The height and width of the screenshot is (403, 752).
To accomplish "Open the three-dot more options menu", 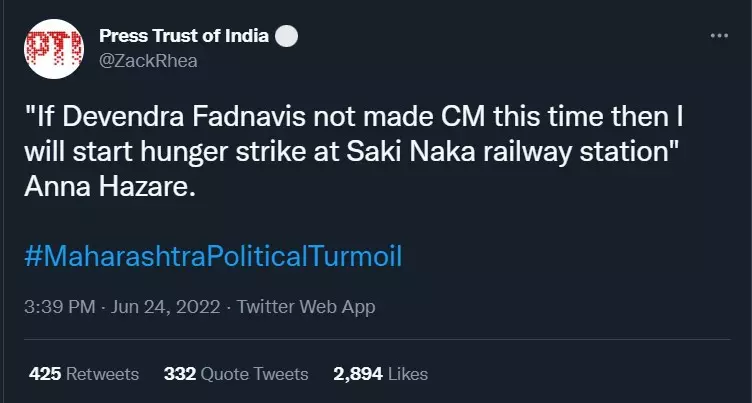I will [719, 36].
